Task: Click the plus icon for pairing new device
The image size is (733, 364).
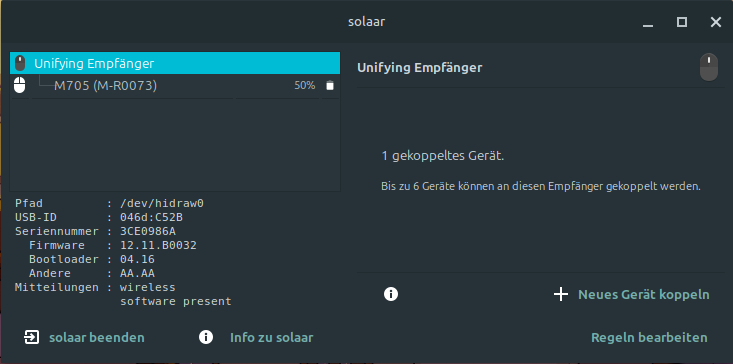Action: pos(561,294)
